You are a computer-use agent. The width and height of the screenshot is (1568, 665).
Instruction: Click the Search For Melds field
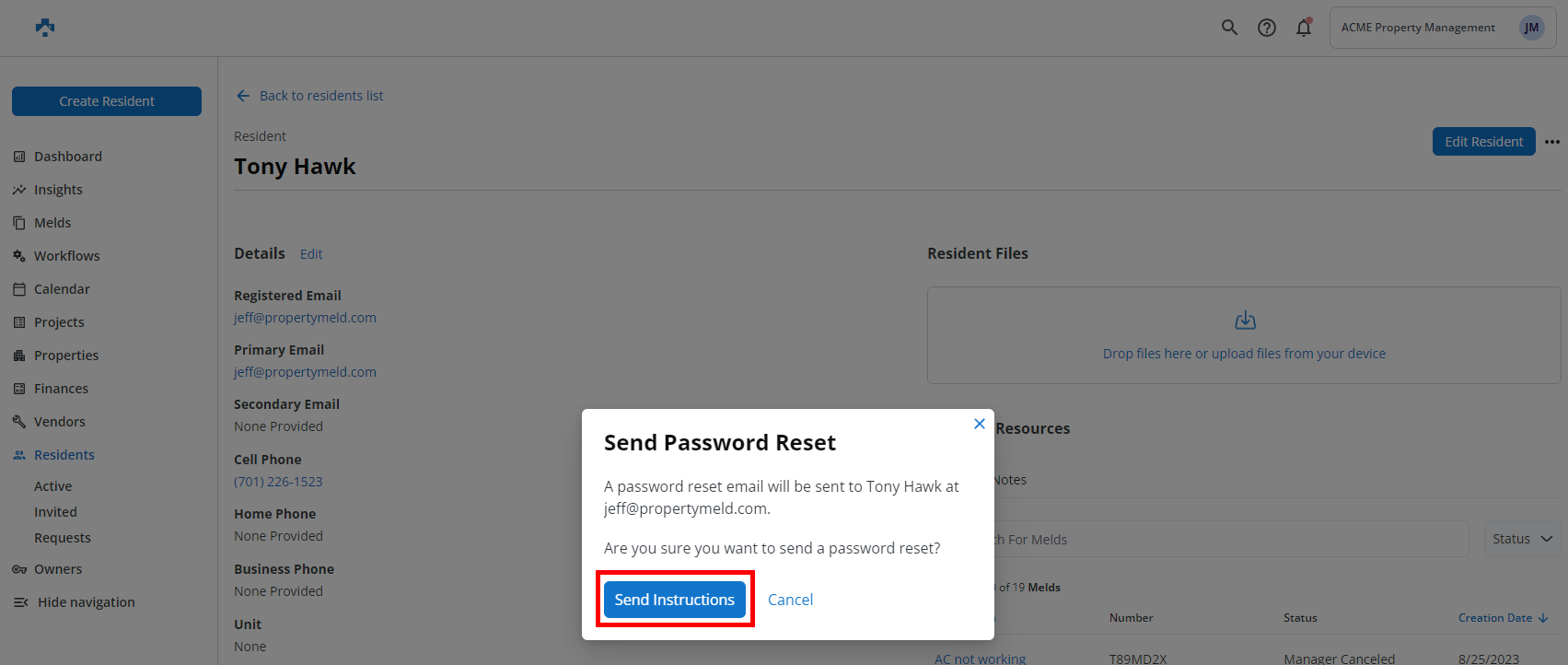pos(1225,539)
